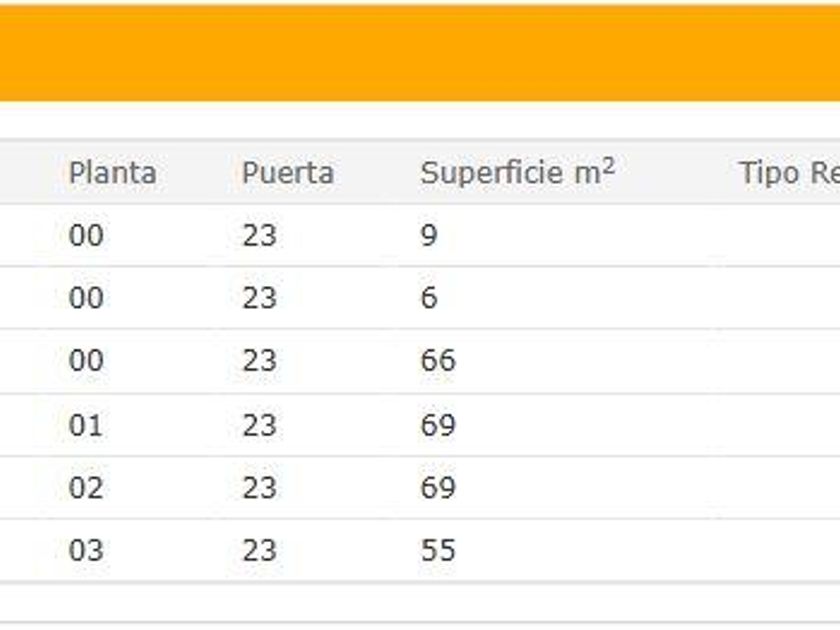Sort by the Superficie m² header
840x630 pixels.
pos(517,172)
